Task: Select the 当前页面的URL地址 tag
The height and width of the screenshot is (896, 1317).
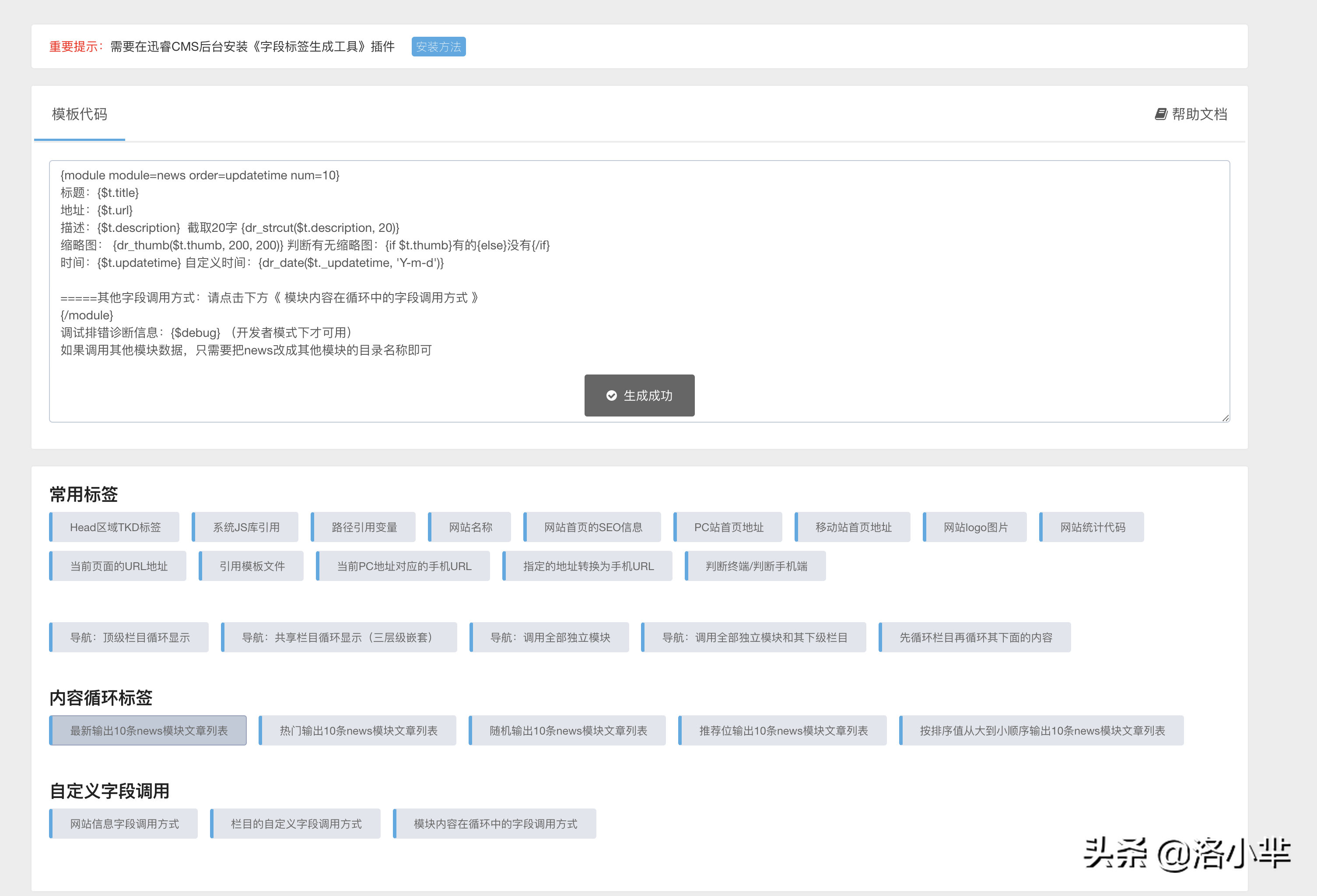Action: pyautogui.click(x=118, y=566)
